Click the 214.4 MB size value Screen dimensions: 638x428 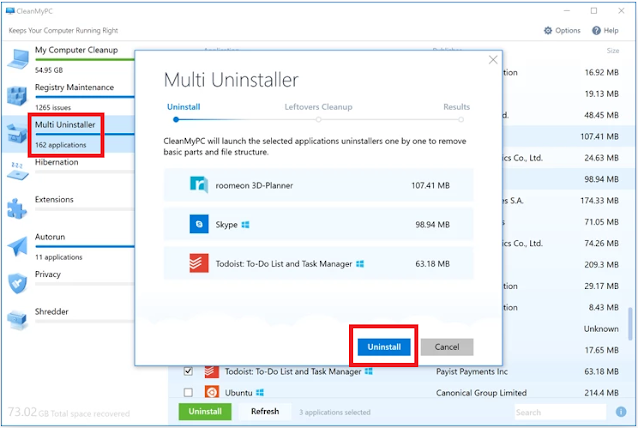[x=601, y=393]
